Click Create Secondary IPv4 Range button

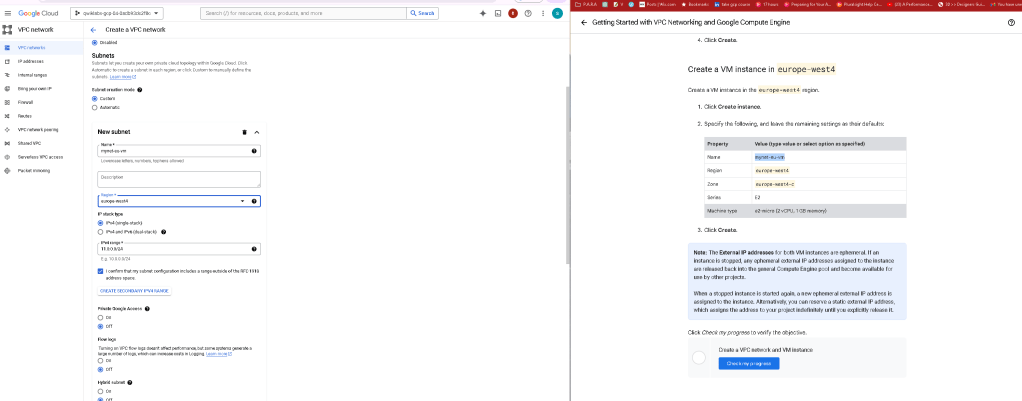coord(134,290)
